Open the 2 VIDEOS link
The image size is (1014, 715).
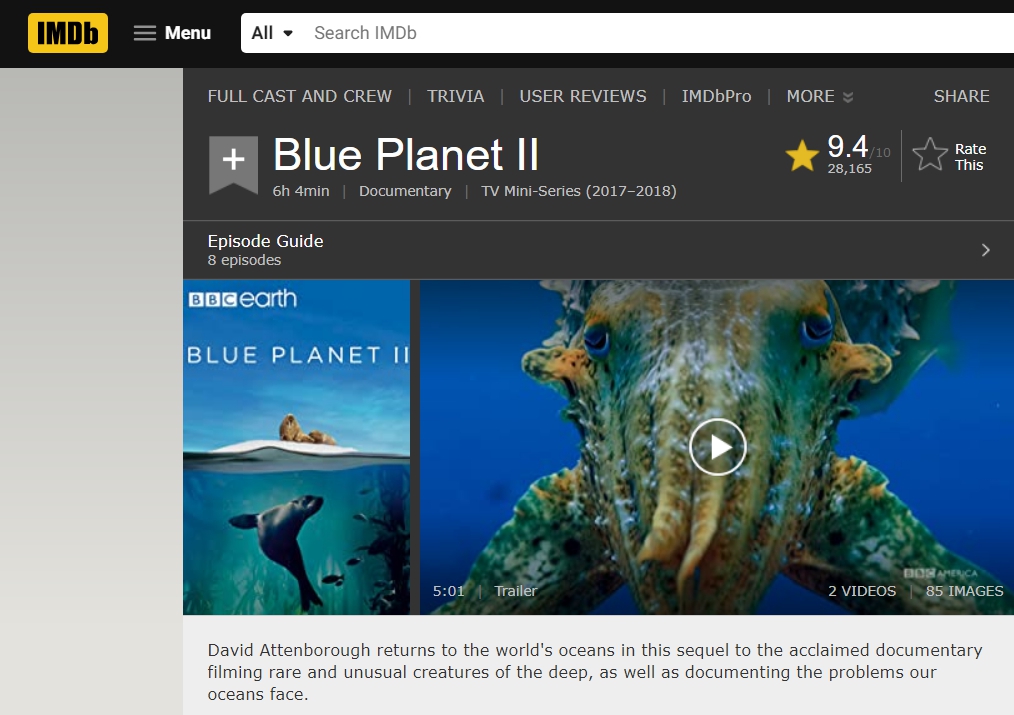pyautogui.click(x=862, y=591)
